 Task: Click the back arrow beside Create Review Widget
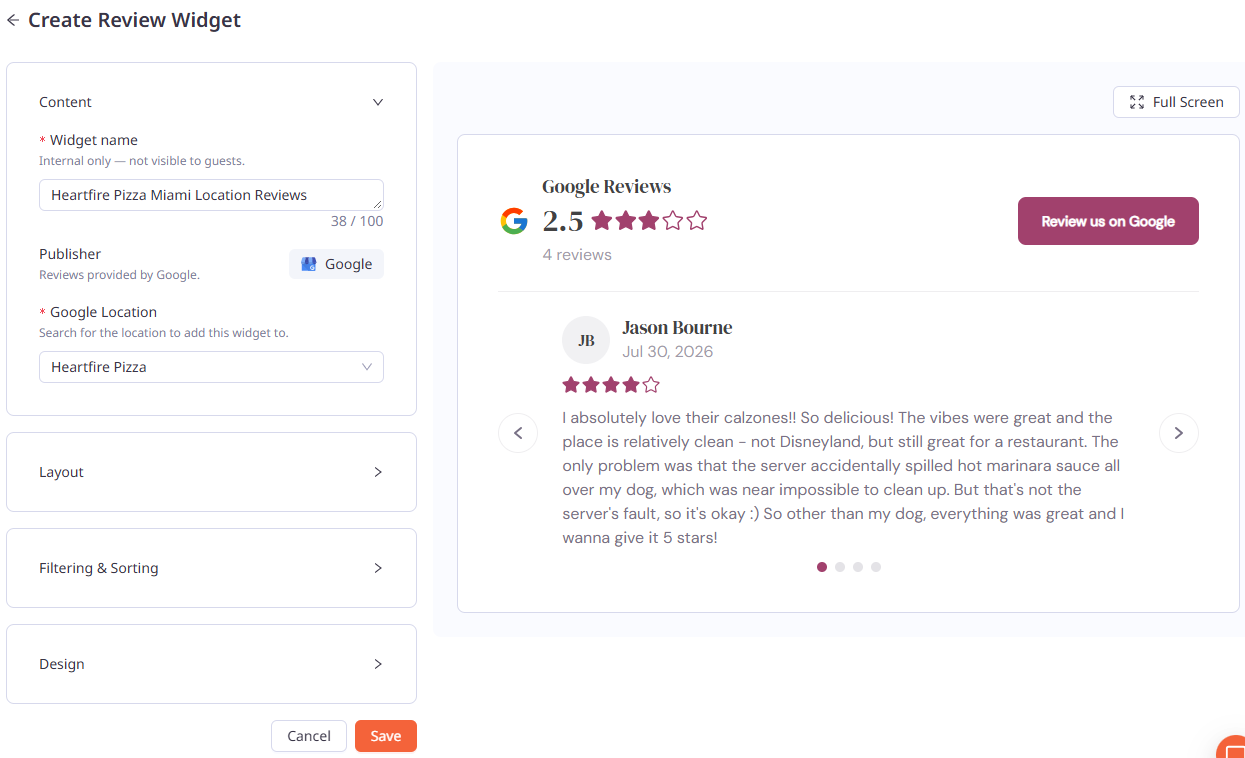click(13, 20)
